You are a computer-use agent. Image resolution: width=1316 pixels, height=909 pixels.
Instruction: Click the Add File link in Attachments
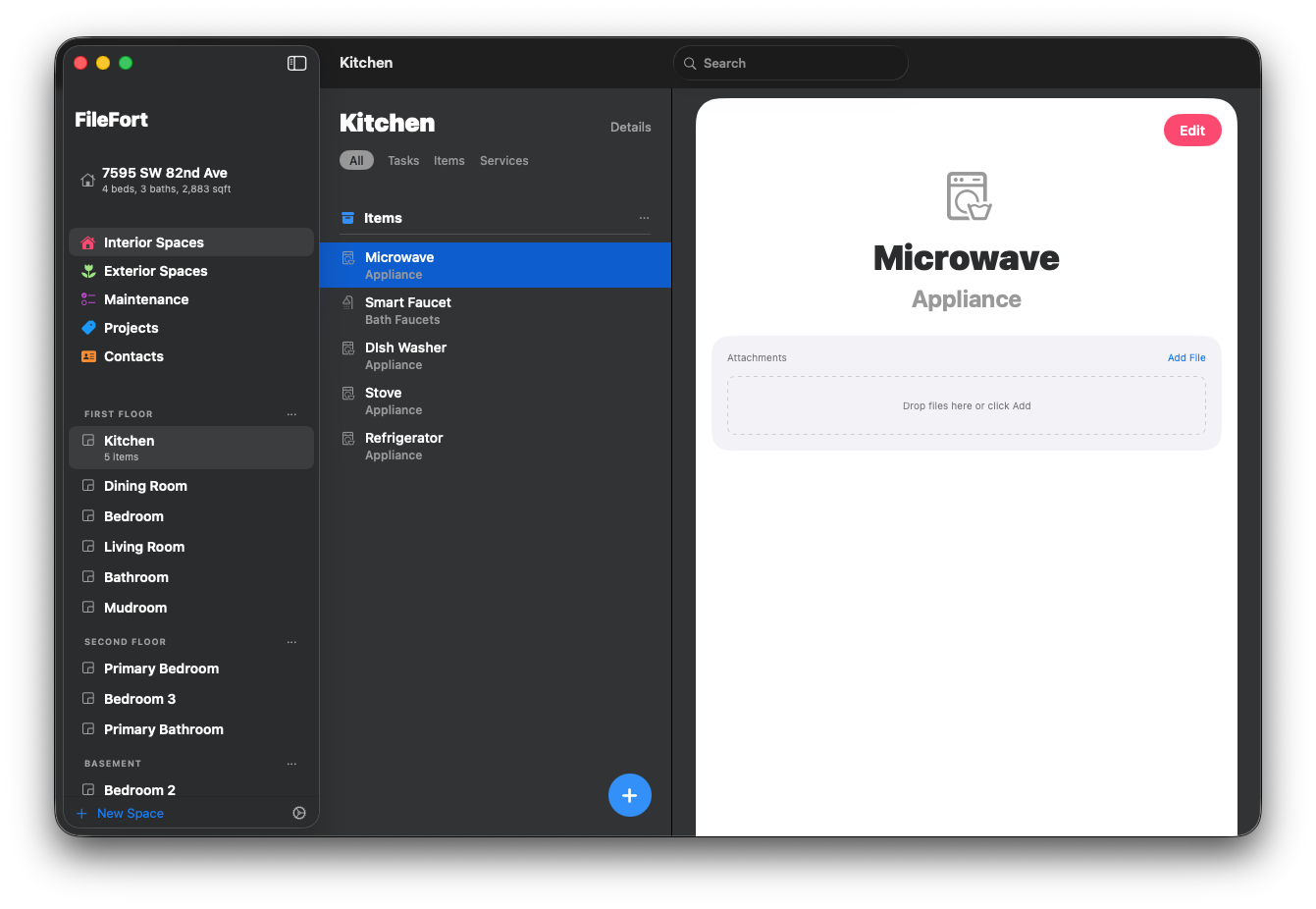1186,357
